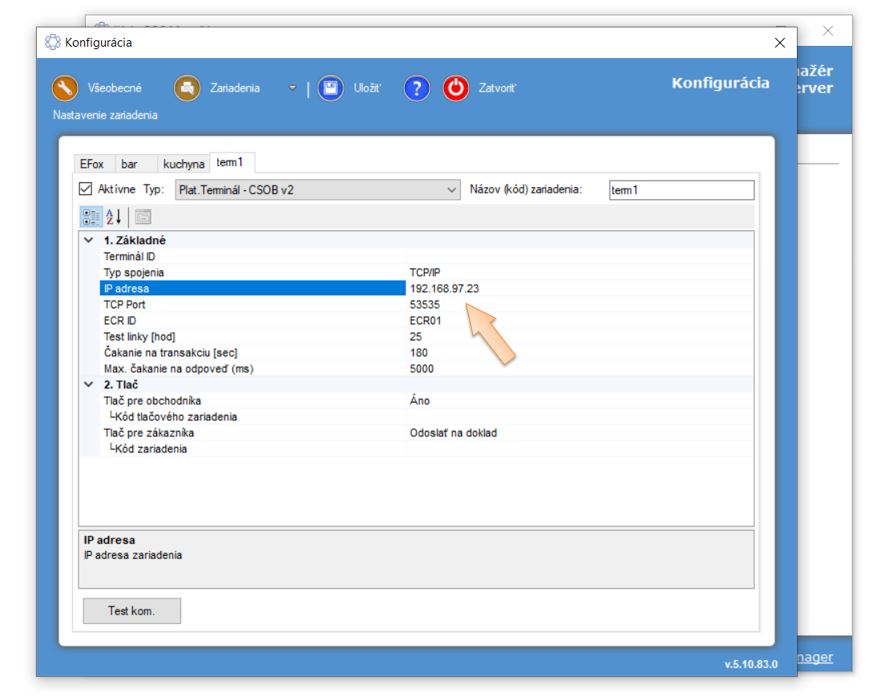Open help with the question mark icon

417,89
